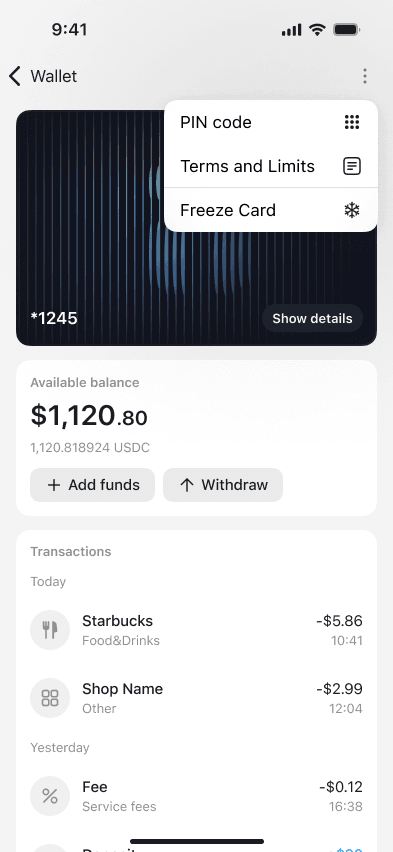
Task: Open the three-dot more options menu
Action: coord(365,76)
